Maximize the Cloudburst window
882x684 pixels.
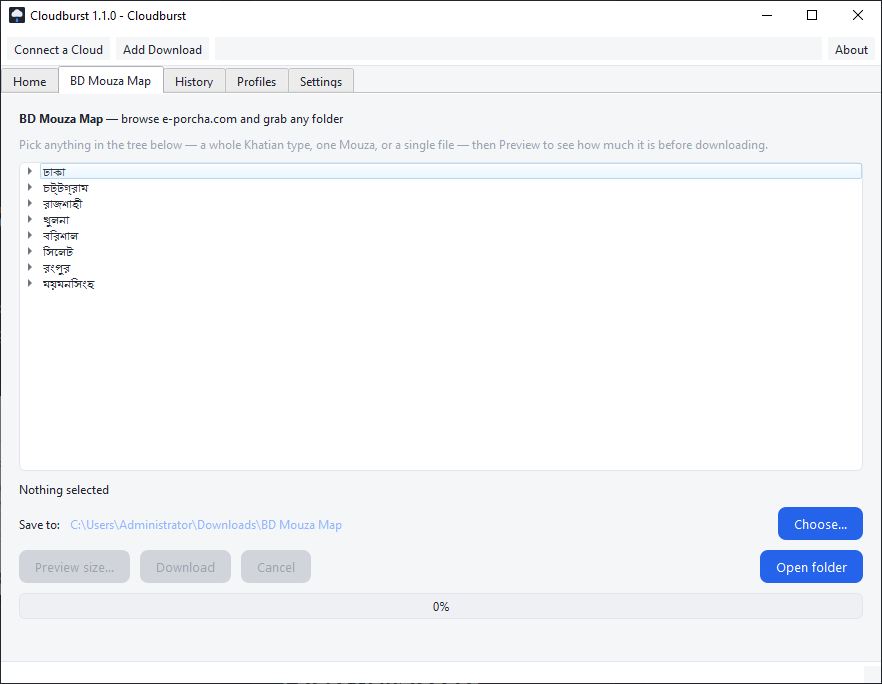[x=812, y=15]
